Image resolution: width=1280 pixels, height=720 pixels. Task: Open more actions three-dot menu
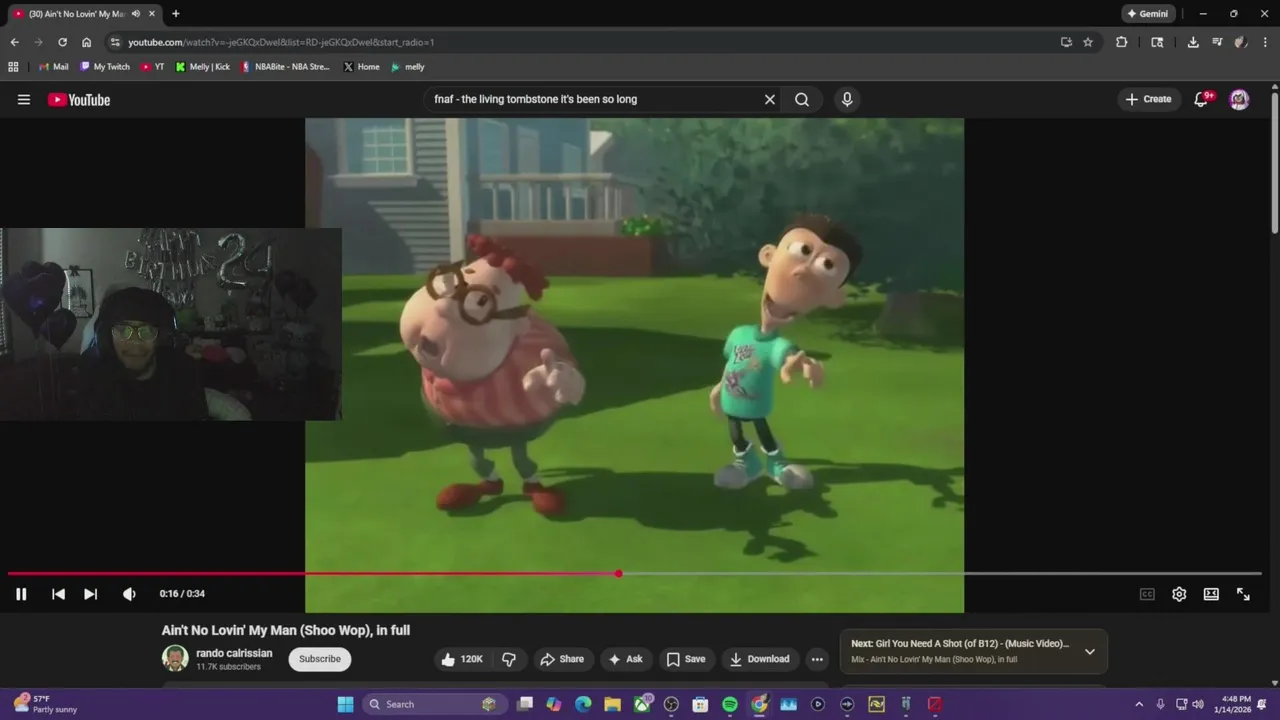click(817, 659)
